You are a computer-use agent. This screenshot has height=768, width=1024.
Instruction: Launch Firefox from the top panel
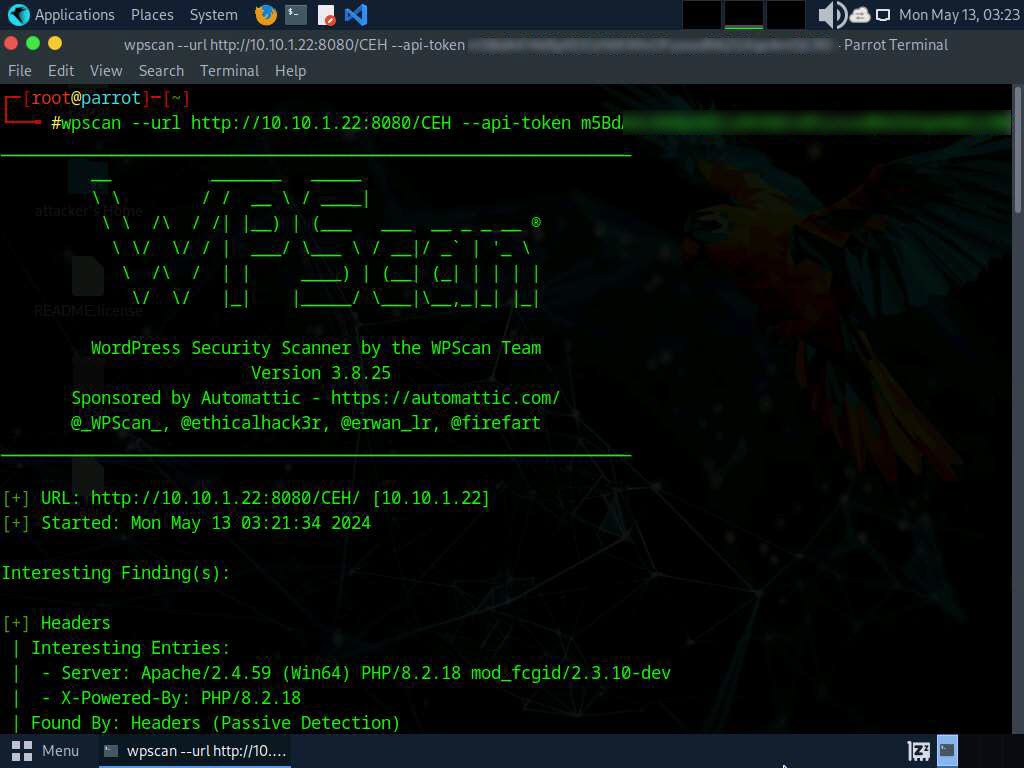click(x=266, y=15)
